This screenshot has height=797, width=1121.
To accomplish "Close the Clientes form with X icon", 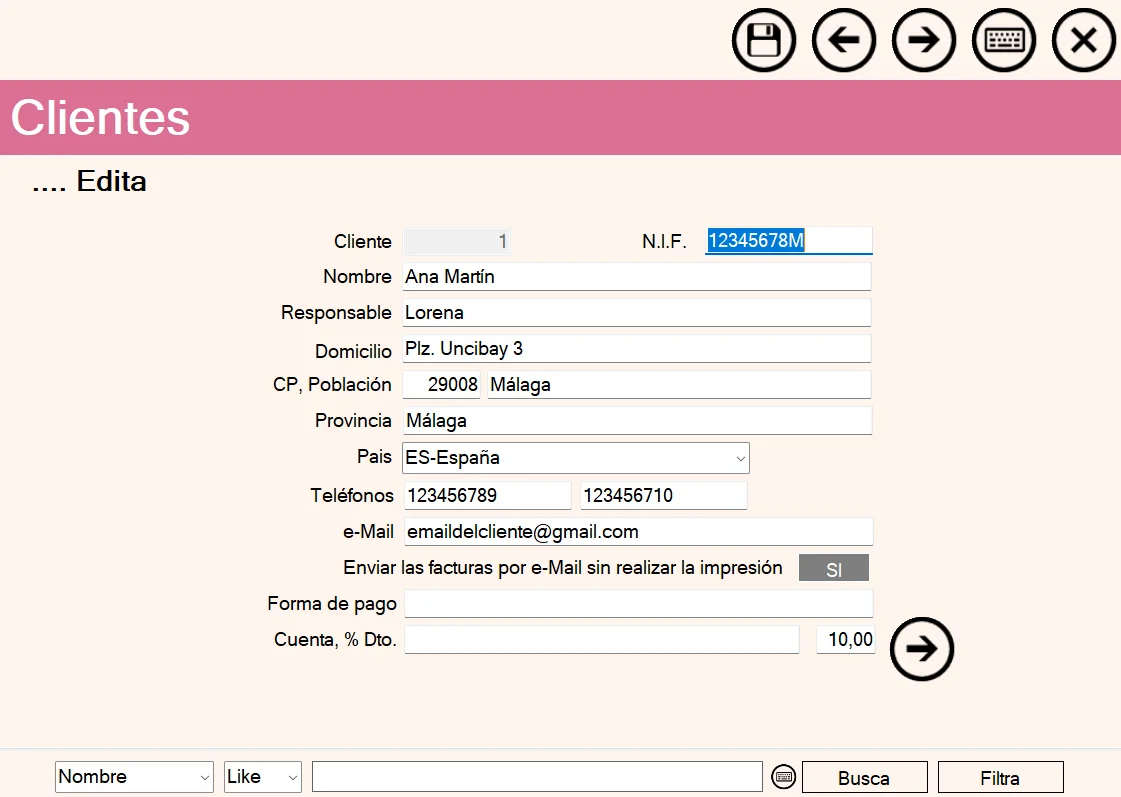I will click(x=1084, y=41).
